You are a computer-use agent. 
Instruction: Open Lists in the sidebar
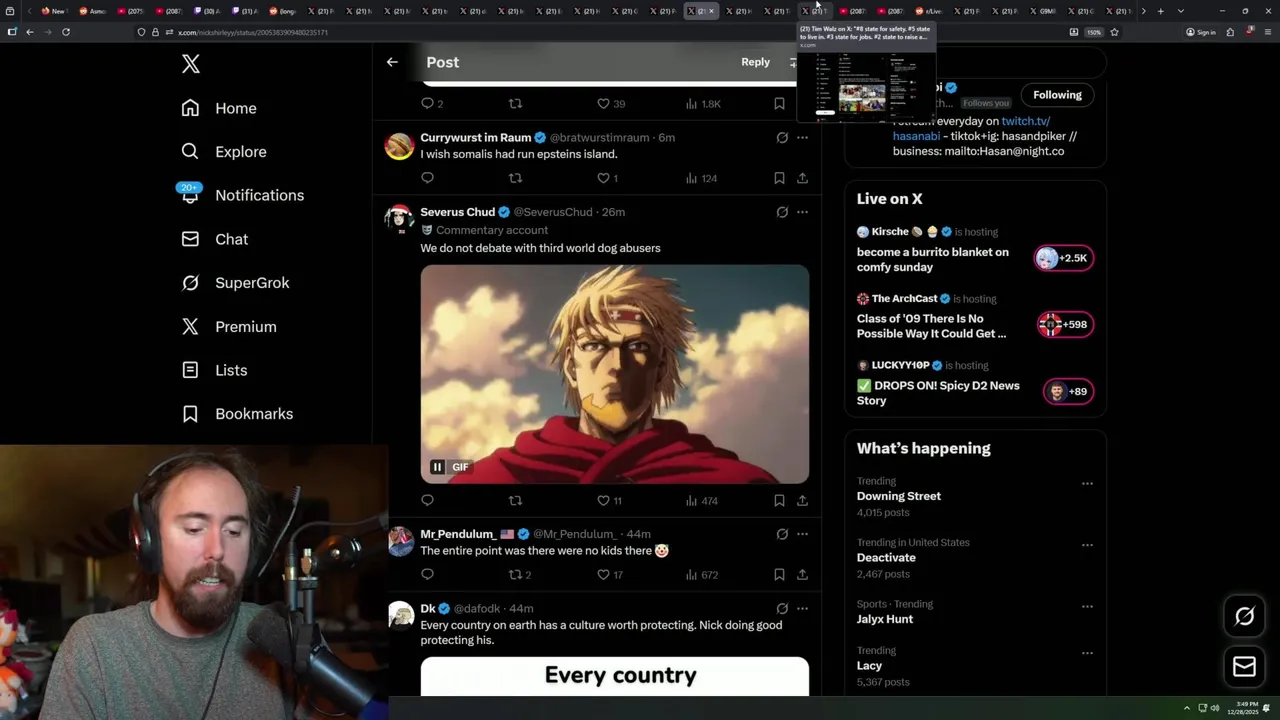pyautogui.click(x=214, y=370)
